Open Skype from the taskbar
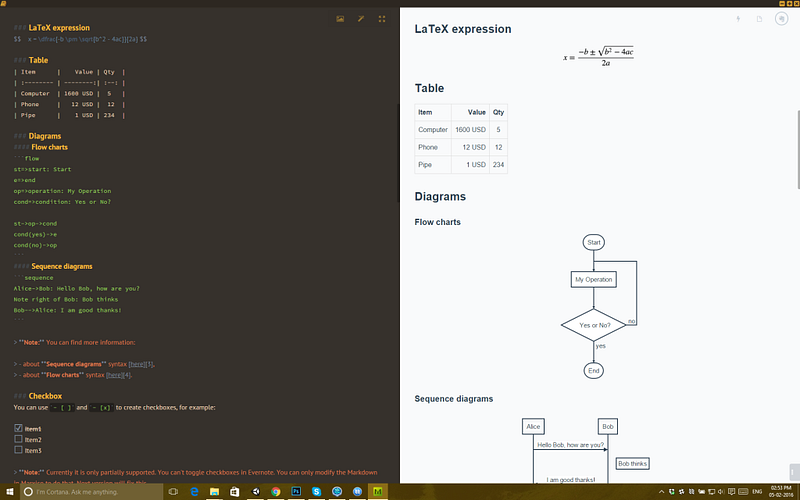The image size is (800, 500). point(316,492)
